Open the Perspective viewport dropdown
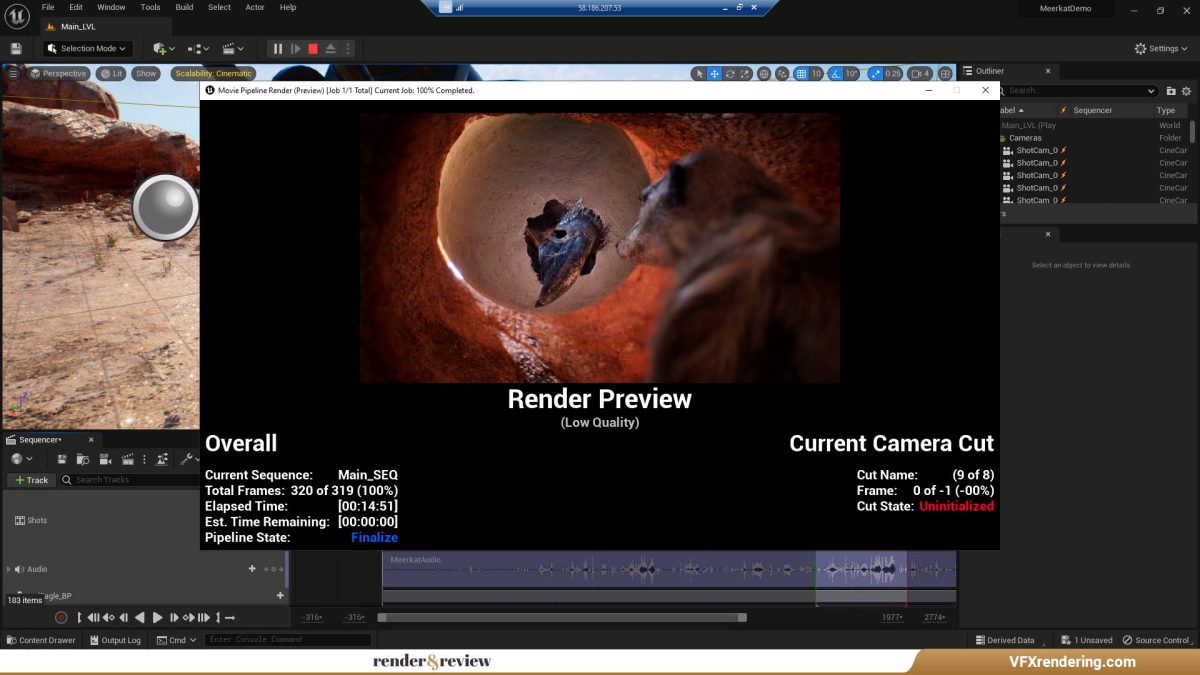This screenshot has width=1200, height=675. (60, 73)
